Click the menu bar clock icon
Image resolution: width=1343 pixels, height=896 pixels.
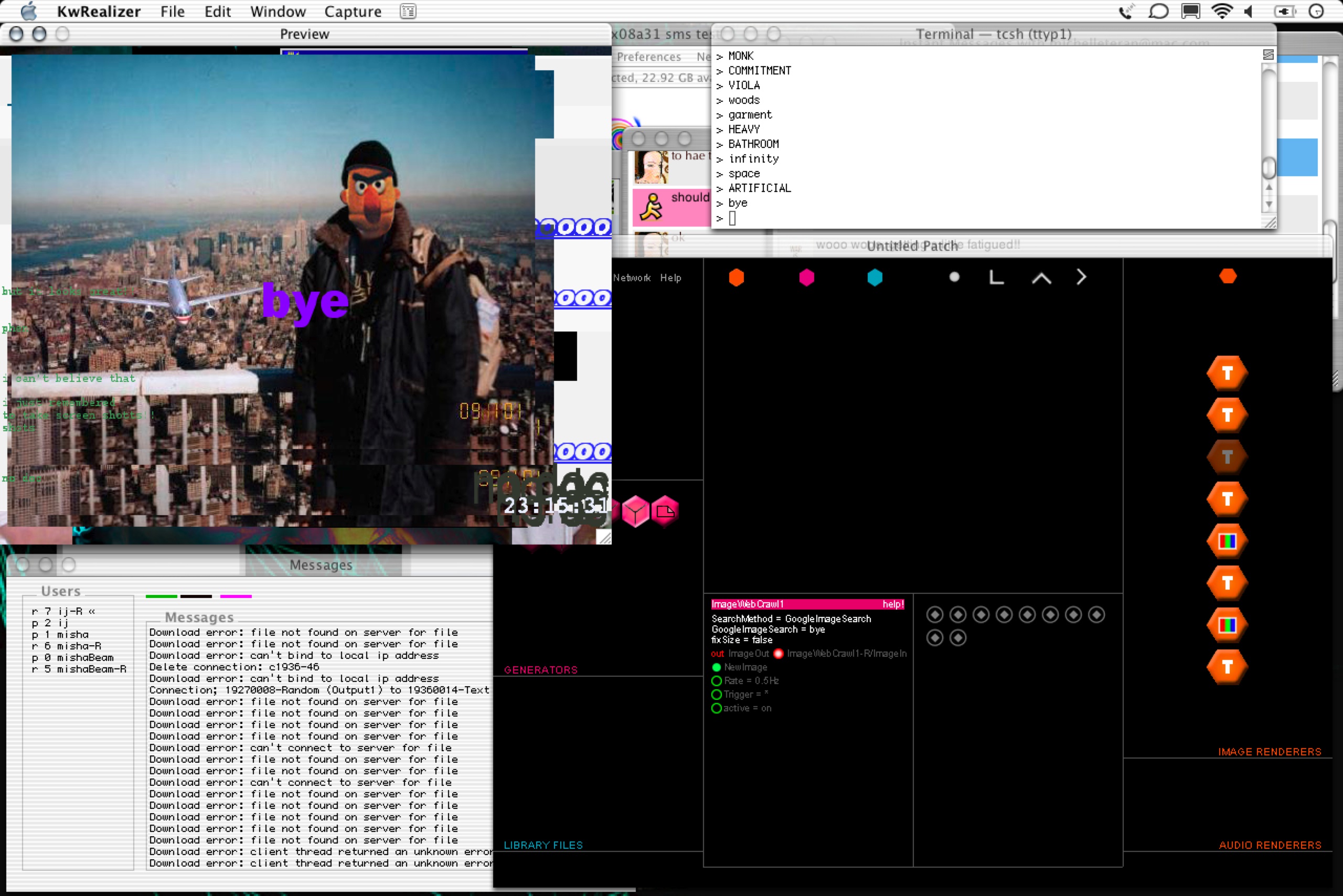pyautogui.click(x=1316, y=12)
